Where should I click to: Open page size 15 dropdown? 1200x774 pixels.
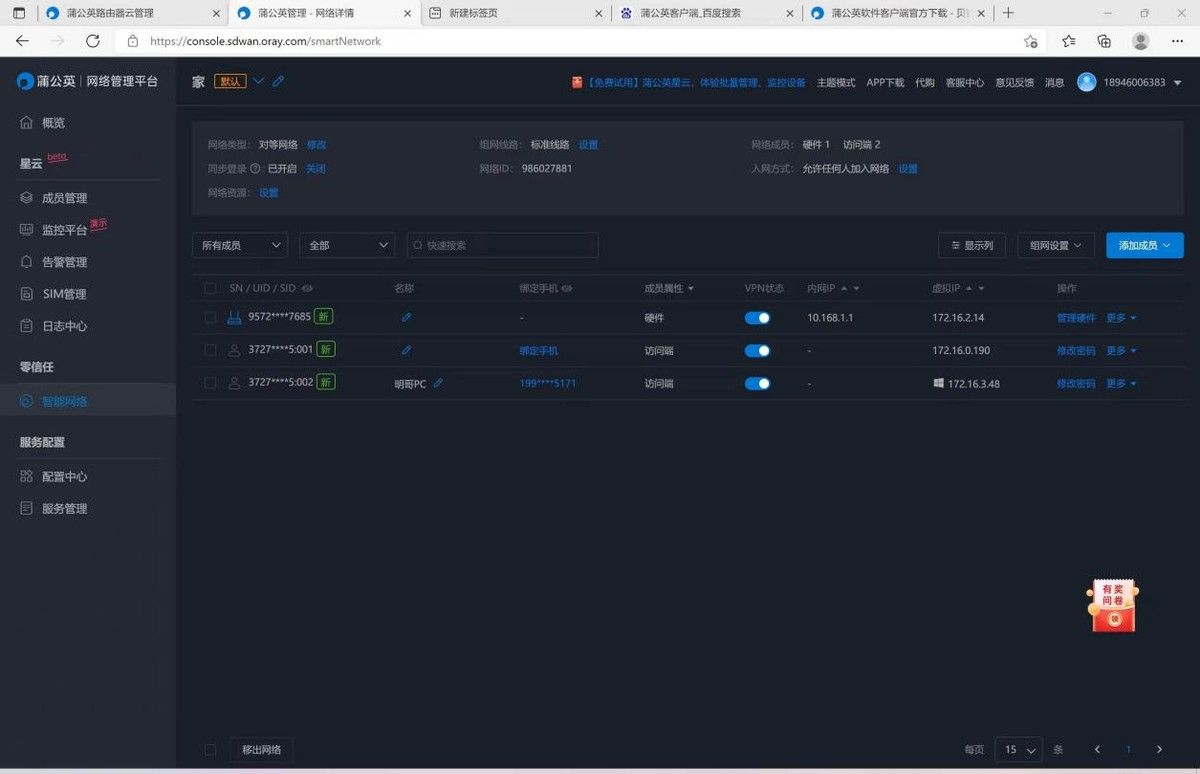(x=1019, y=749)
